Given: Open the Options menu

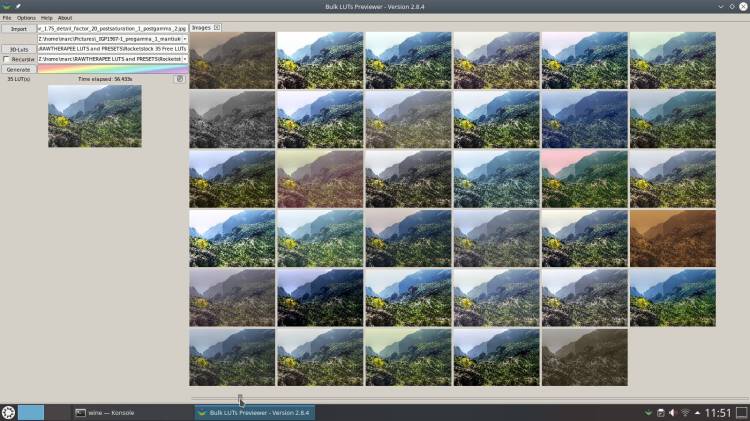Looking at the screenshot, I should pyautogui.click(x=26, y=18).
